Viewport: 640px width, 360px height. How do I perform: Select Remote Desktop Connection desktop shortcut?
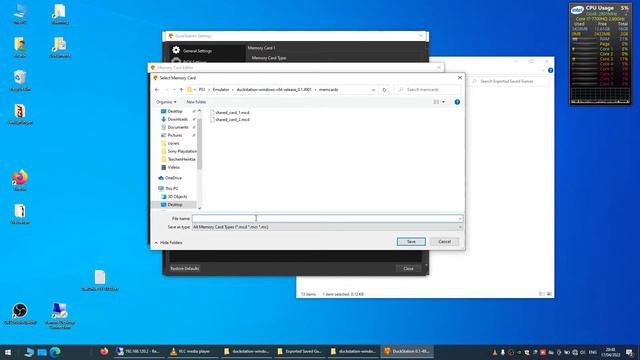(x=60, y=315)
